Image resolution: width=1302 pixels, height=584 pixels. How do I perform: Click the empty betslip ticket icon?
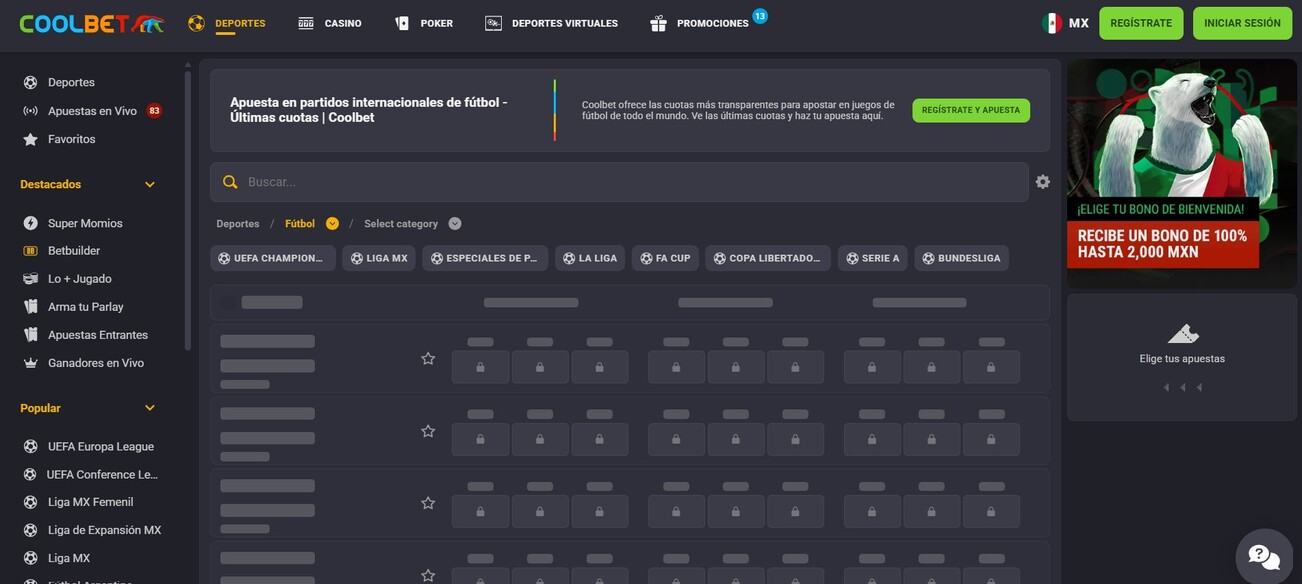tap(1182, 334)
